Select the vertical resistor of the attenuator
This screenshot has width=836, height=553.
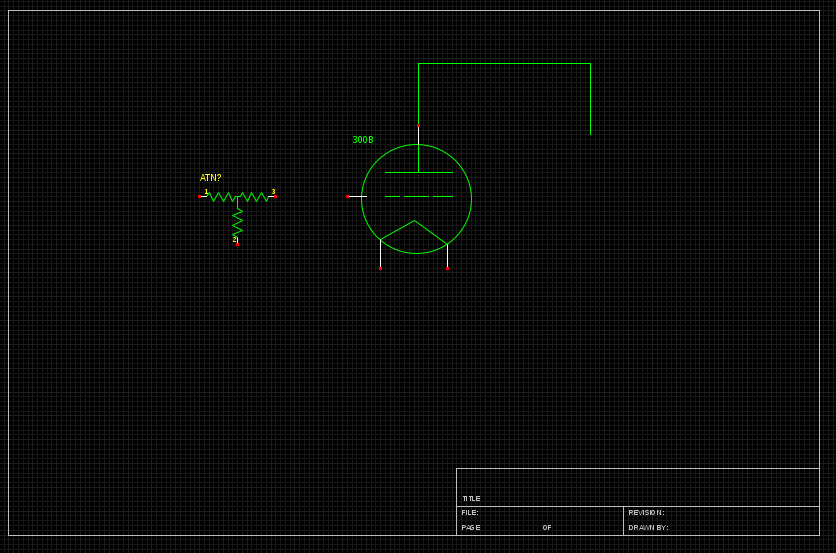[237, 222]
